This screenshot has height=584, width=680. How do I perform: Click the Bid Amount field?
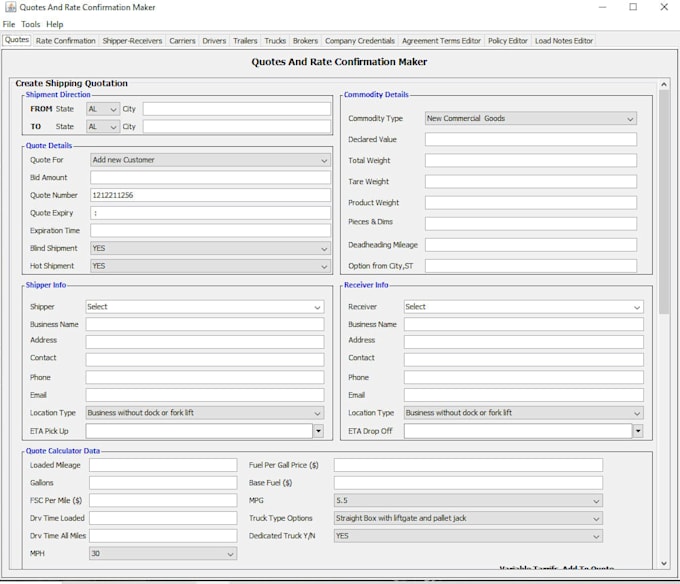210,177
